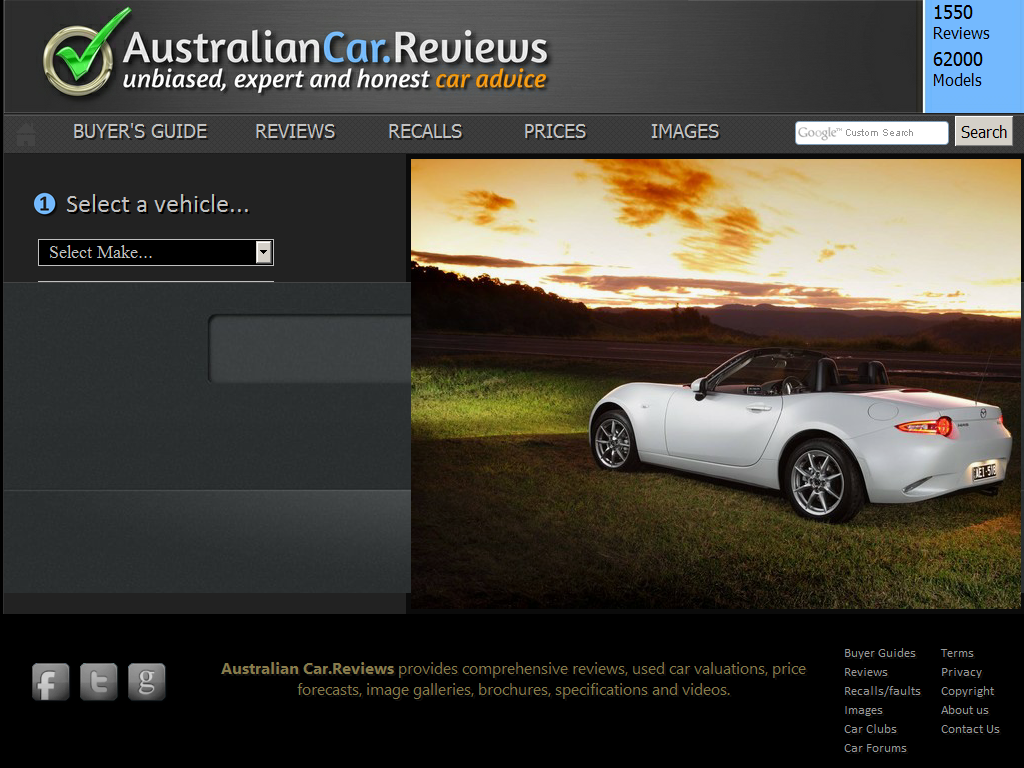Click the white Mazda convertible photo
The image size is (1024, 768).
[716, 384]
